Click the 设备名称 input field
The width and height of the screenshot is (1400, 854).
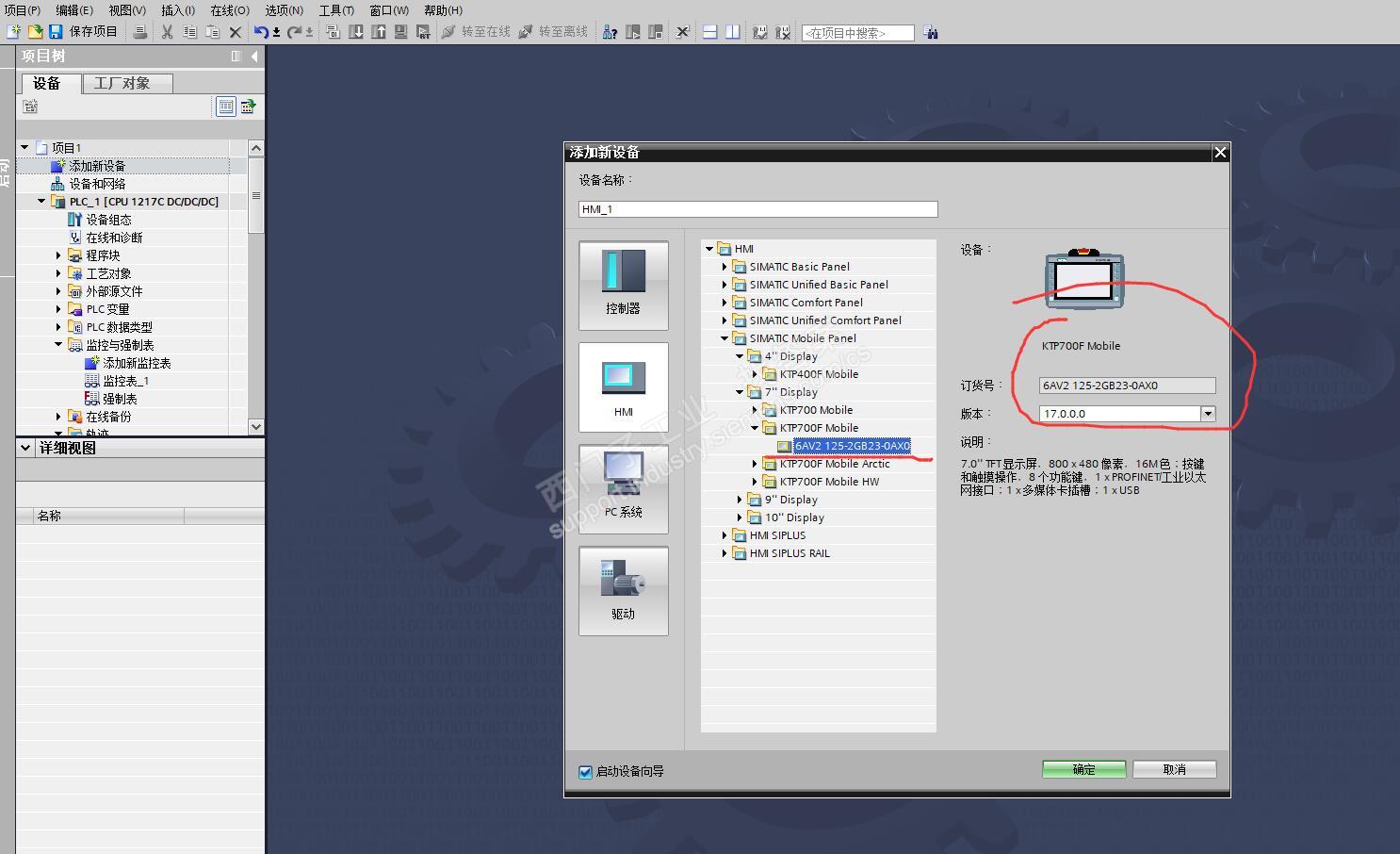pyautogui.click(x=758, y=209)
